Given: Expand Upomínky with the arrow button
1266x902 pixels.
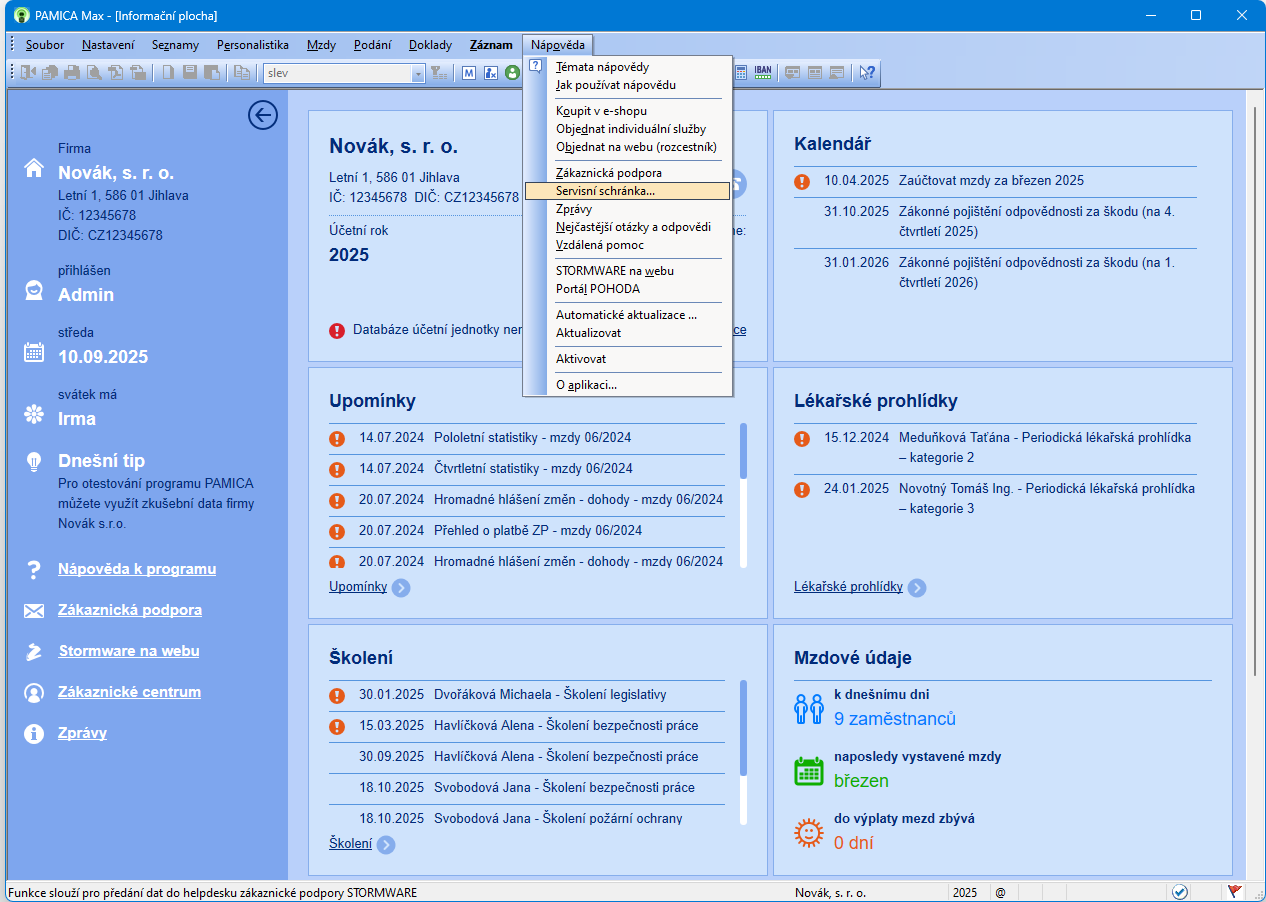Looking at the screenshot, I should pos(401,588).
